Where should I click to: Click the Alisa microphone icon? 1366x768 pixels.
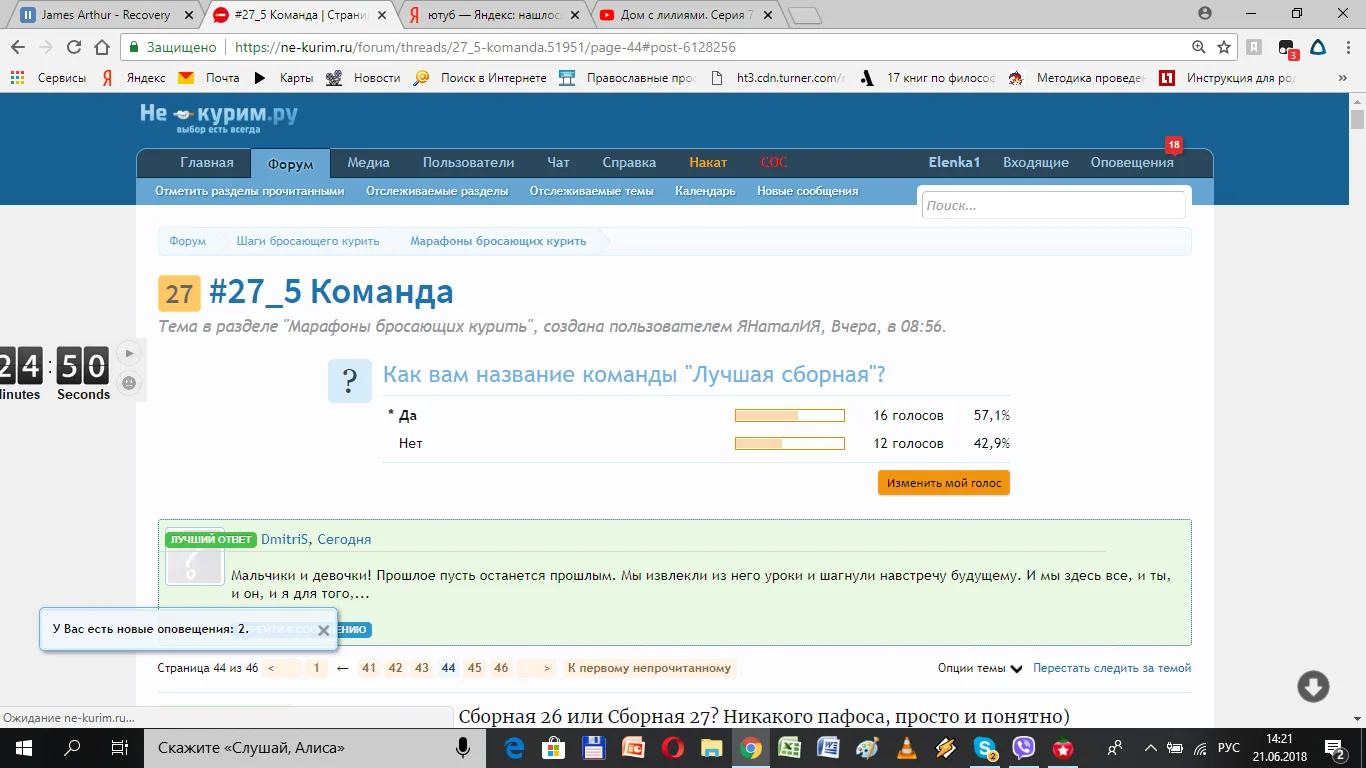pyautogui.click(x=463, y=748)
